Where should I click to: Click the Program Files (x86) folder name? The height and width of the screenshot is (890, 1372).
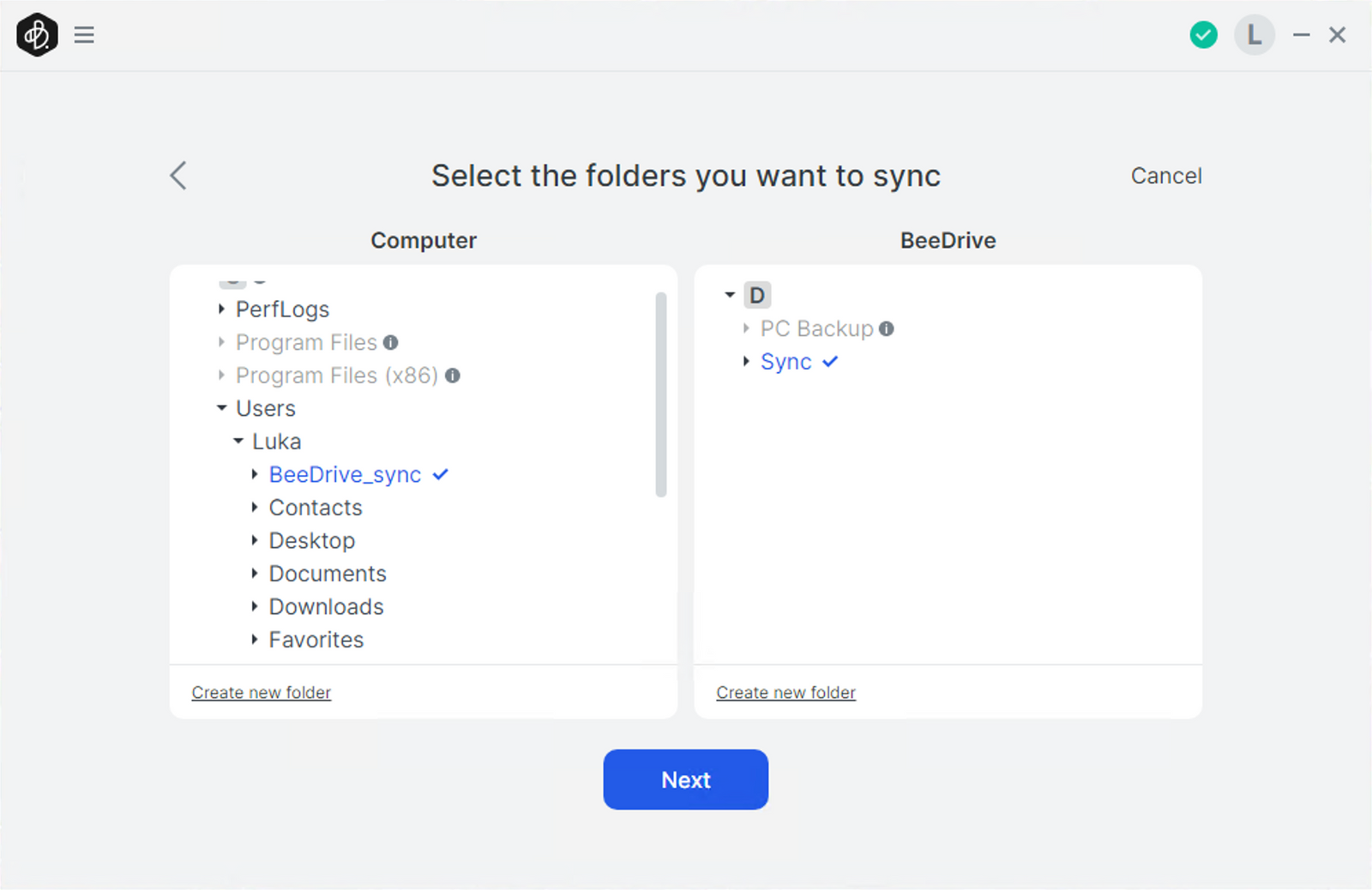click(x=337, y=376)
